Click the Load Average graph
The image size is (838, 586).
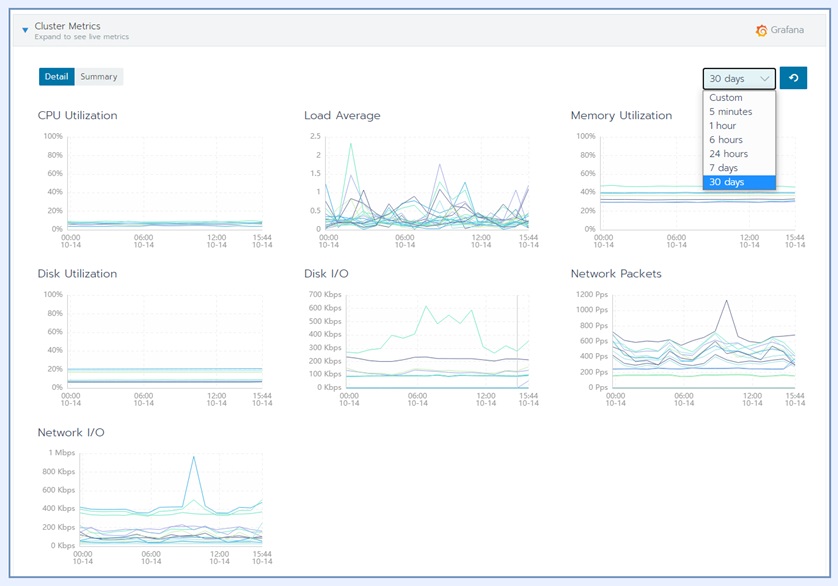tap(426, 183)
